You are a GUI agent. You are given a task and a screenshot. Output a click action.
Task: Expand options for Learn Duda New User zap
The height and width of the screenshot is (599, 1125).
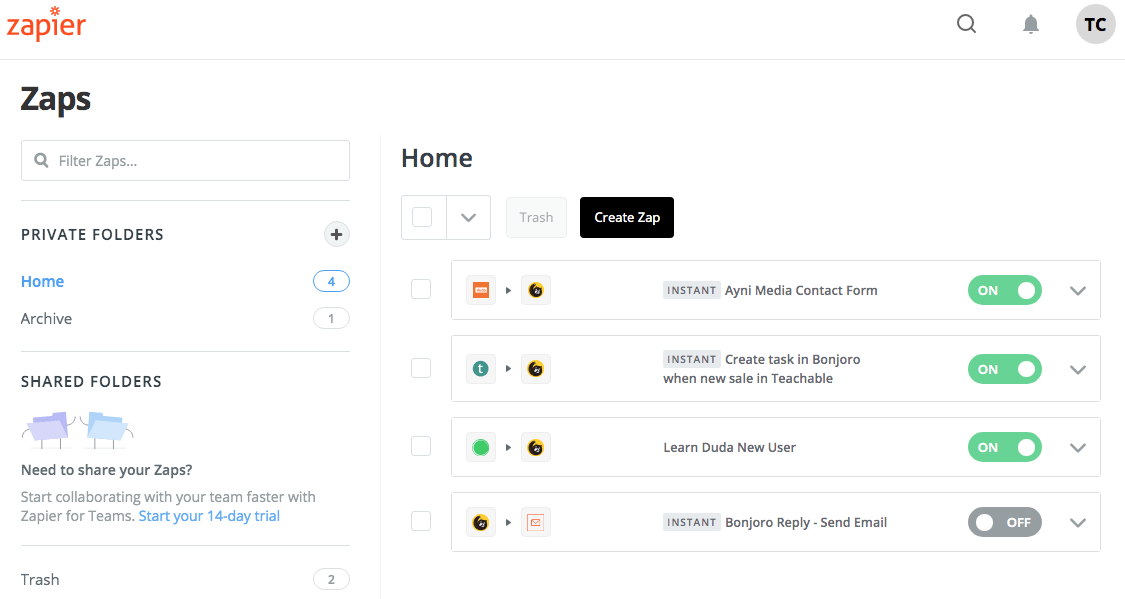1078,448
